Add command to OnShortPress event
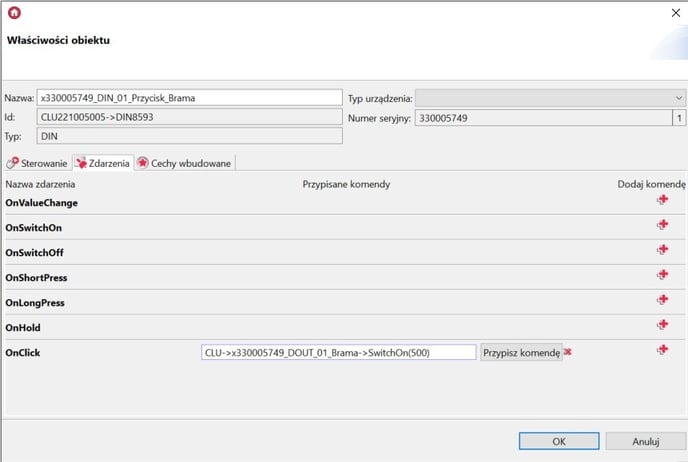This screenshot has width=688, height=462. [662, 275]
